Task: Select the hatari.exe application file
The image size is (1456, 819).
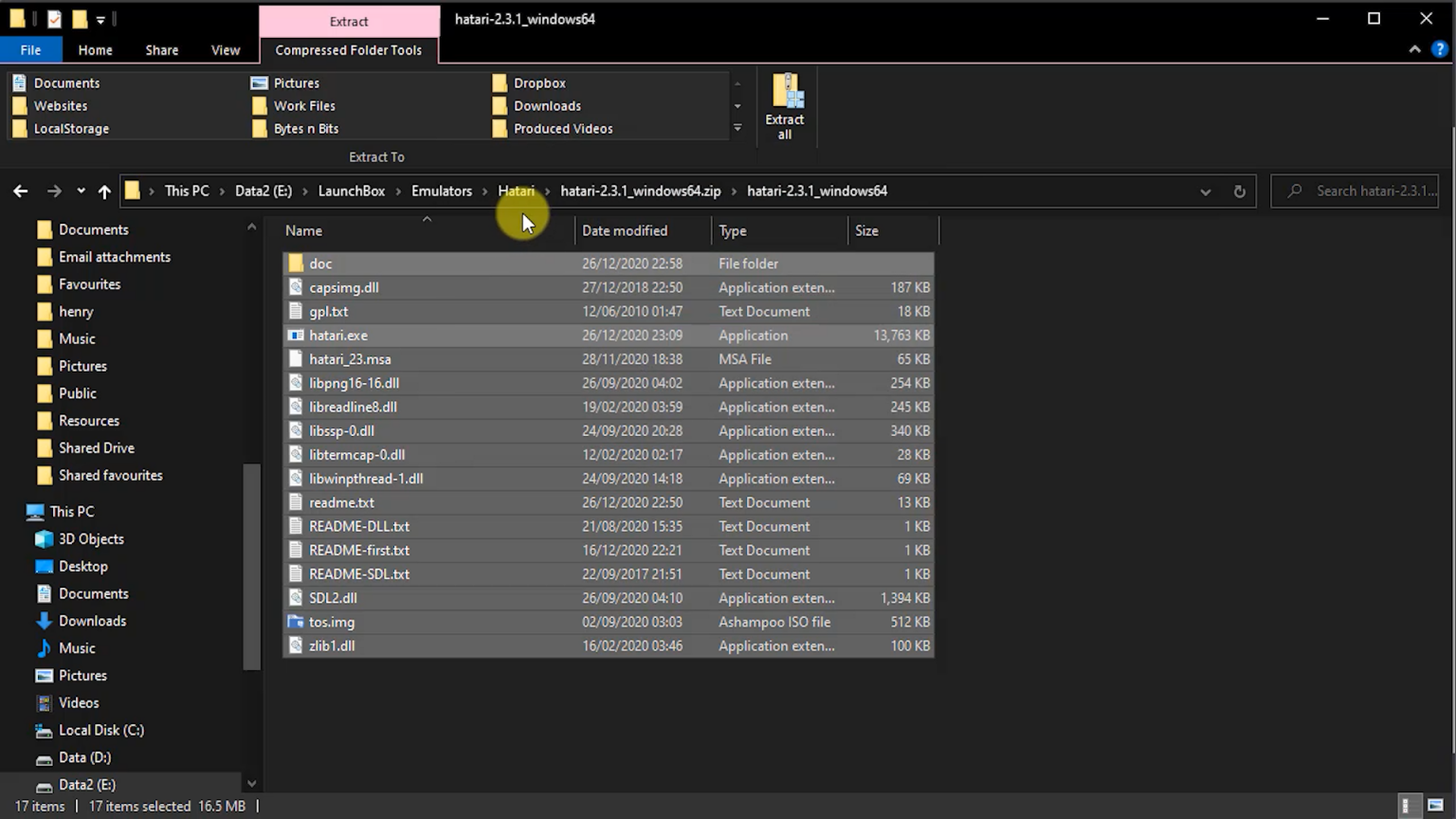Action: click(338, 336)
